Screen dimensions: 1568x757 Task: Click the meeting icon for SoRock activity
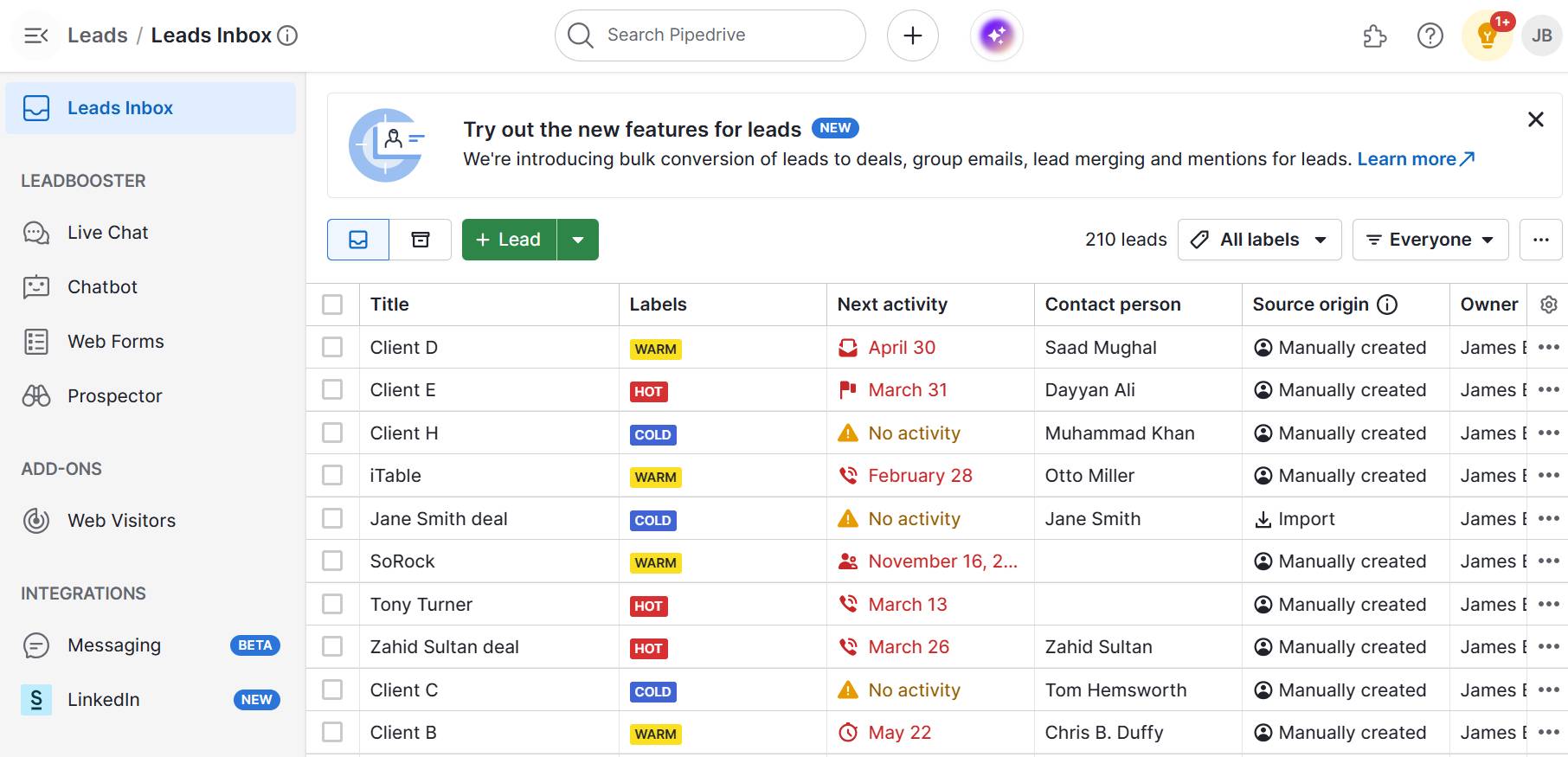[848, 561]
